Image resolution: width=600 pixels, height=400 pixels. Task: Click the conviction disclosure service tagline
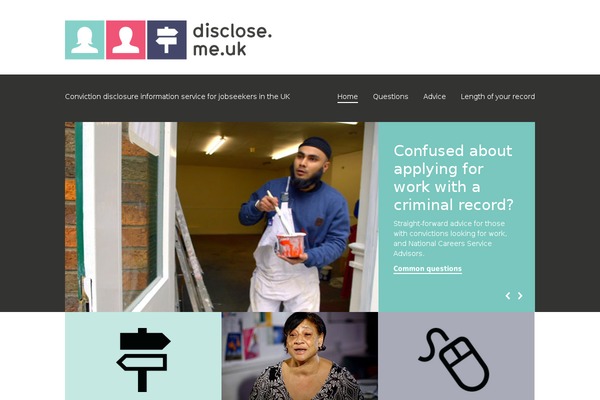177,96
